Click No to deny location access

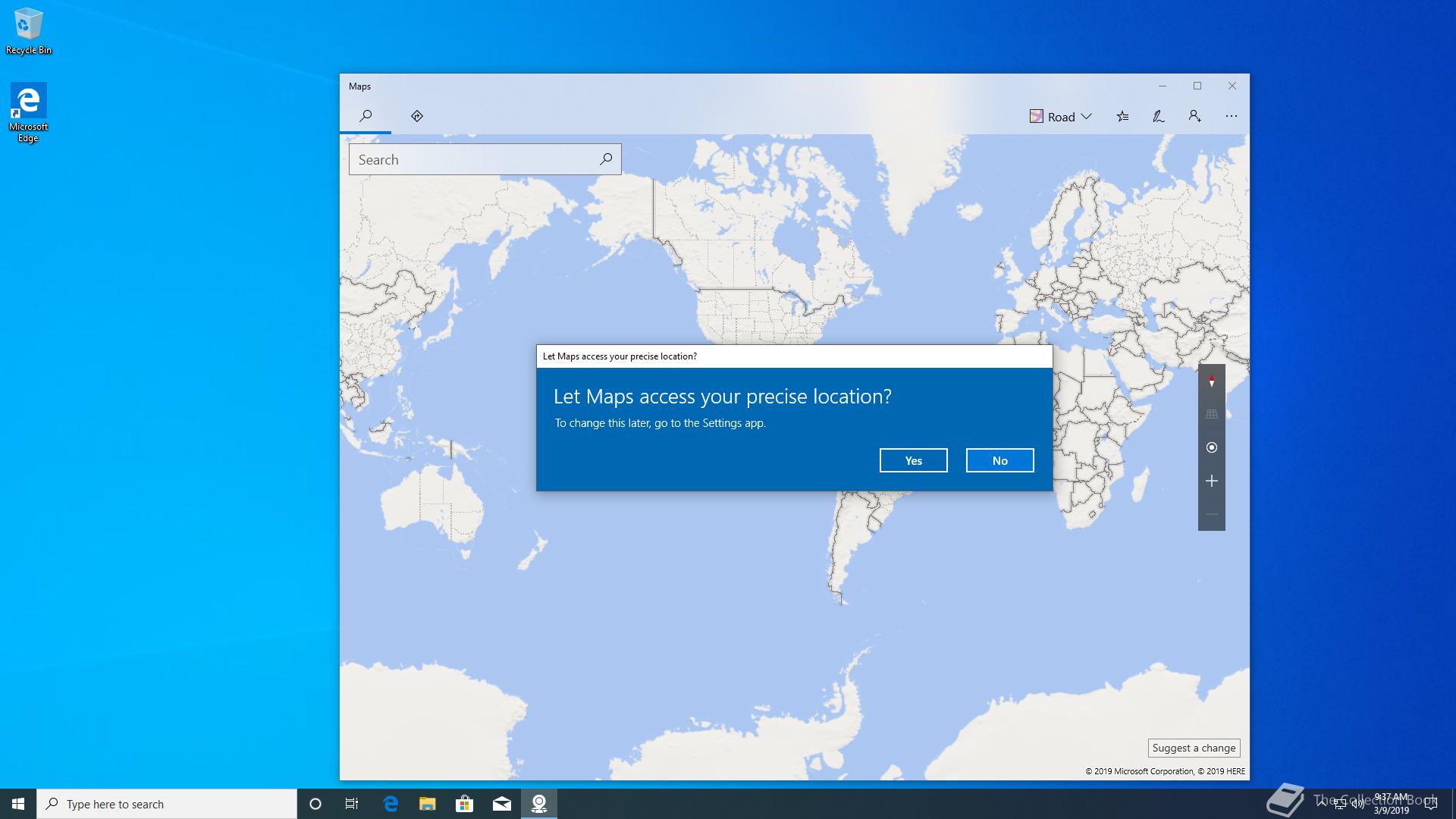tap(999, 460)
